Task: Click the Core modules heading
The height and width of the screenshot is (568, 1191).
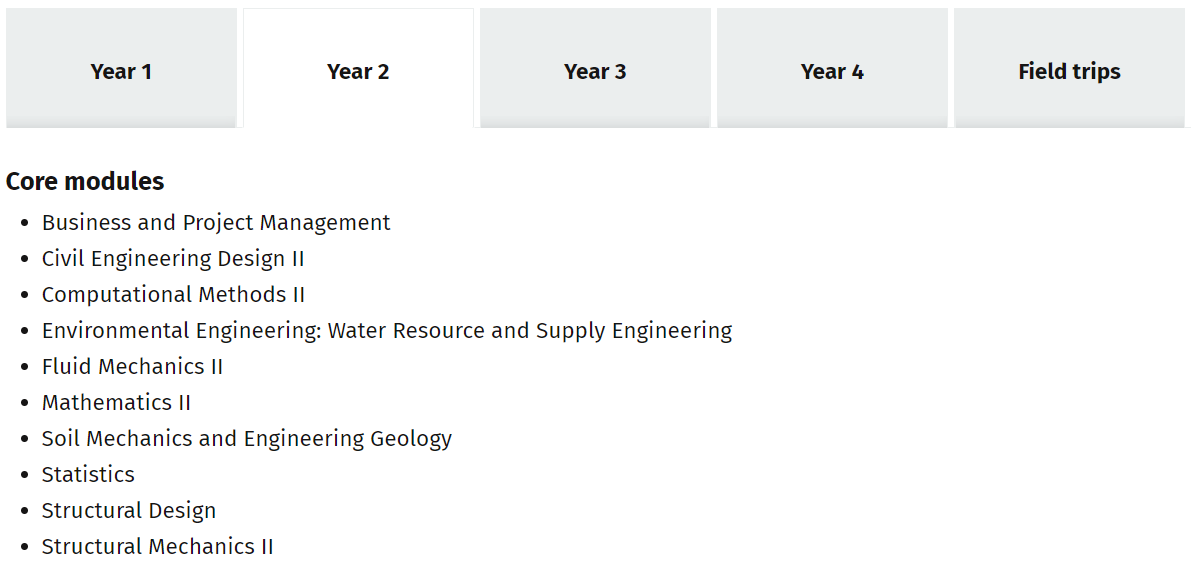Action: [x=85, y=181]
